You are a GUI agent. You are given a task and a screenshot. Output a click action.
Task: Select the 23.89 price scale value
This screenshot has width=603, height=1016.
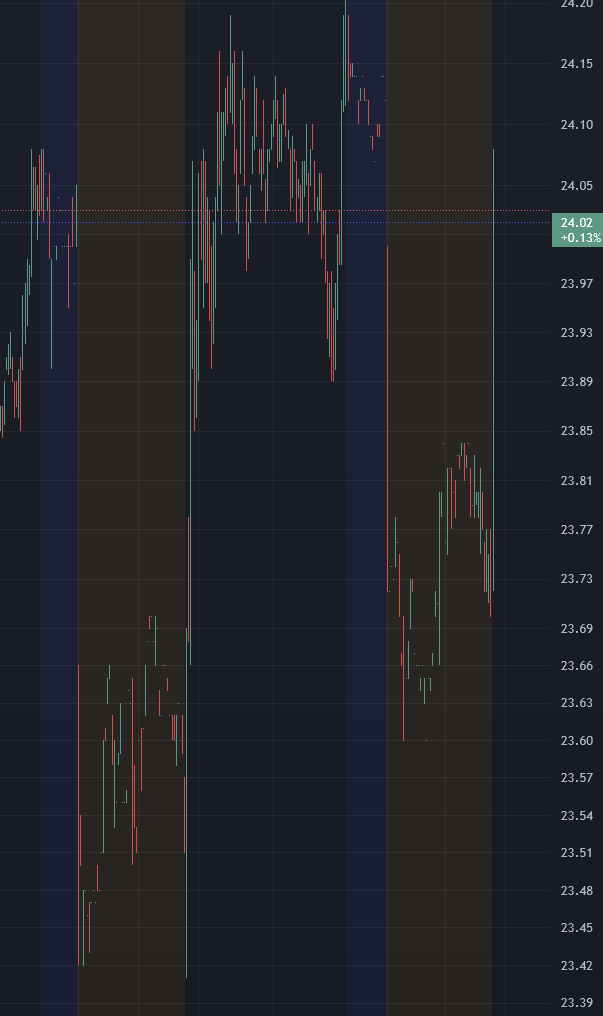[x=576, y=382]
